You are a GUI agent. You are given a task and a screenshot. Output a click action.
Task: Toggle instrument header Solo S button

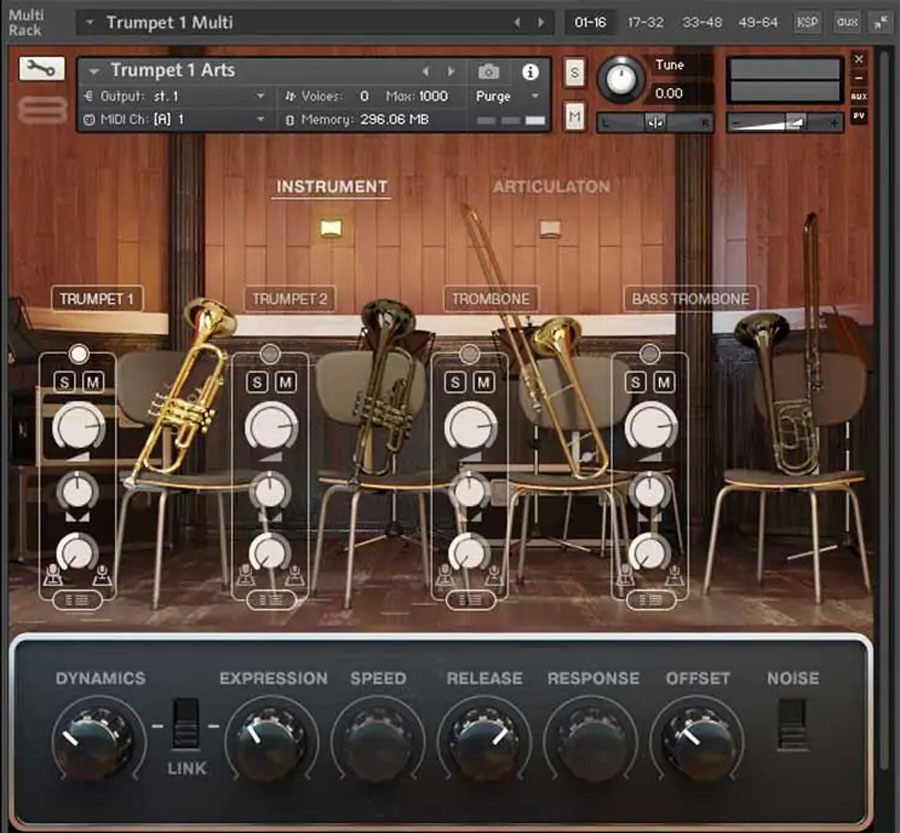click(x=575, y=72)
